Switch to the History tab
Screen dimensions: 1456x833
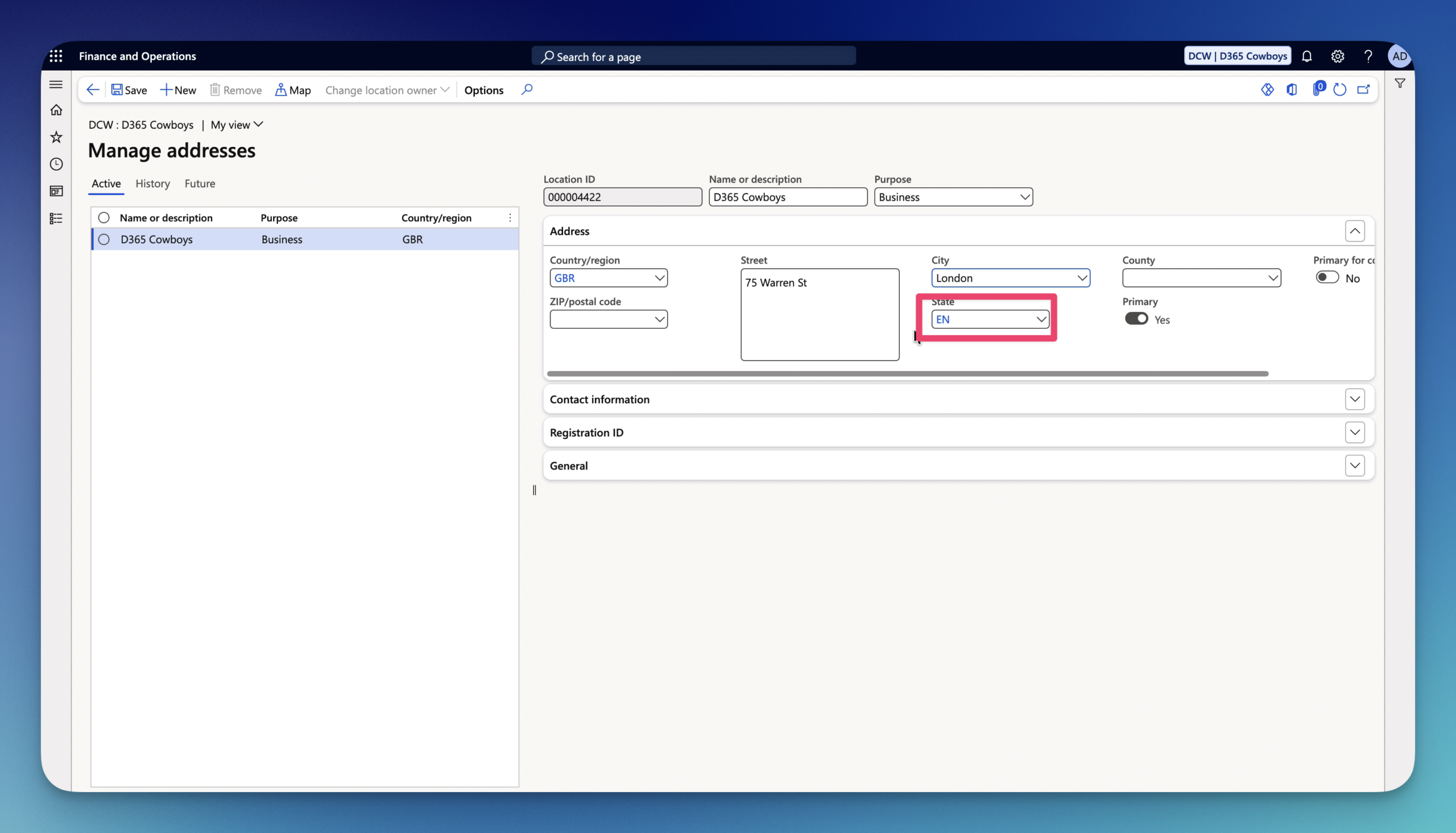click(152, 184)
